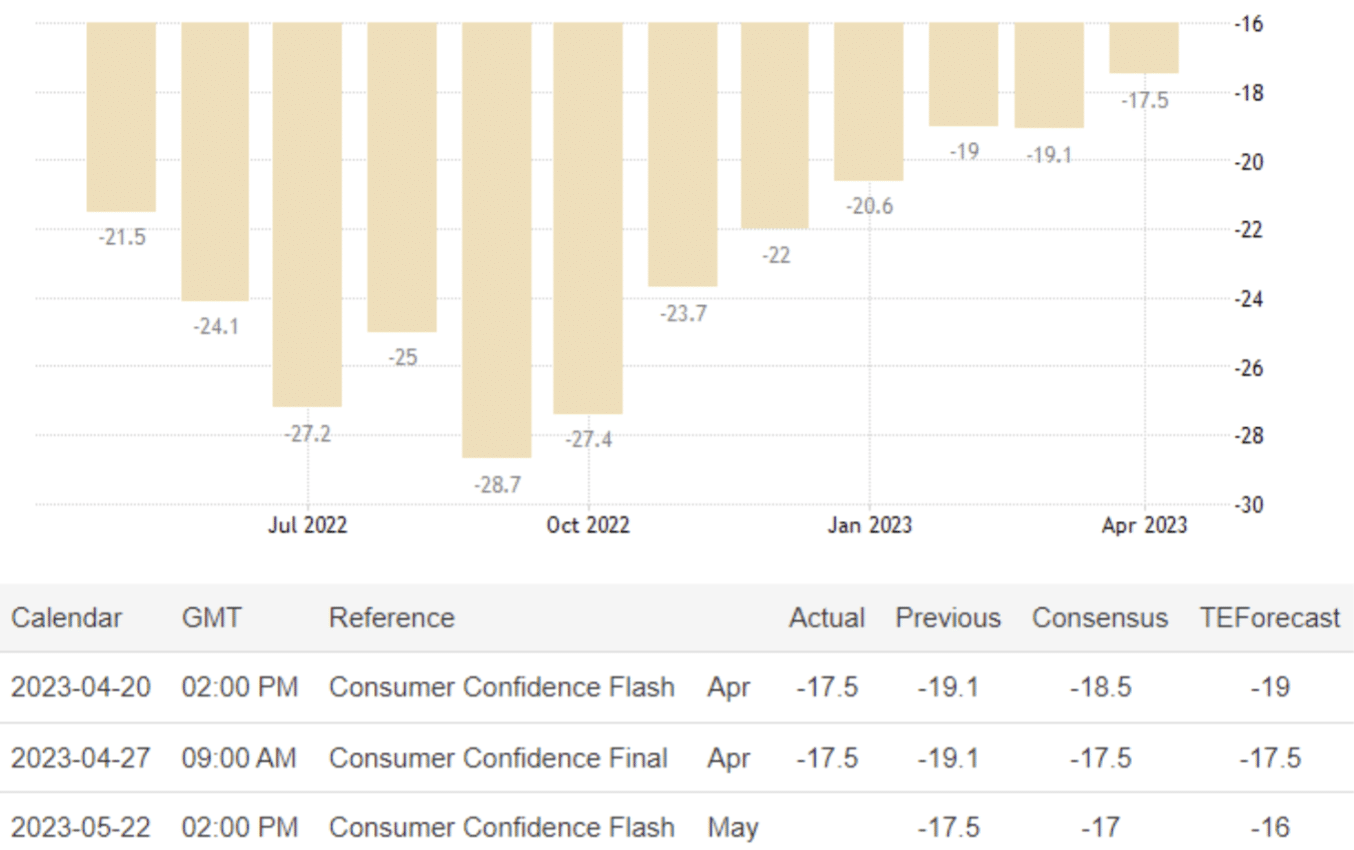Open the April 20 Consumer Confidence Flash link

pyautogui.click(x=501, y=688)
